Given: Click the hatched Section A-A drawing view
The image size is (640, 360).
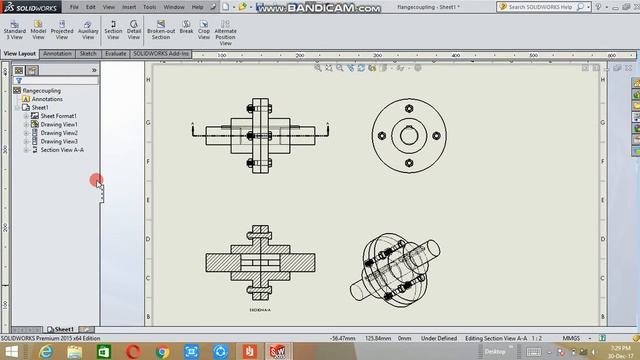Looking at the screenshot, I should point(260,262).
